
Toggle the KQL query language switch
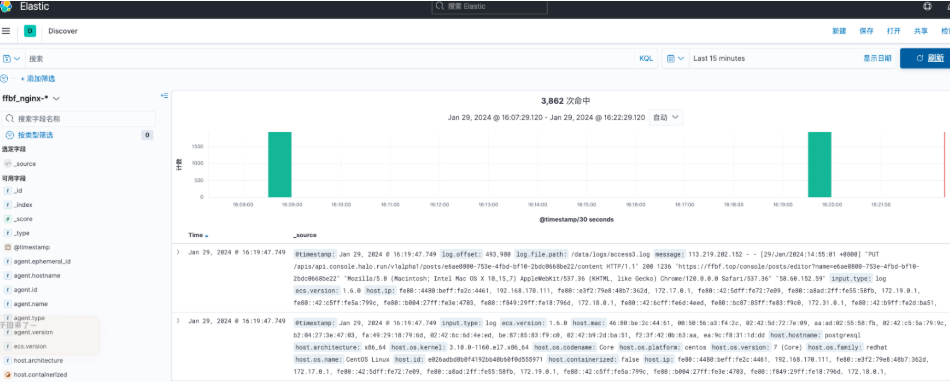[x=646, y=59]
